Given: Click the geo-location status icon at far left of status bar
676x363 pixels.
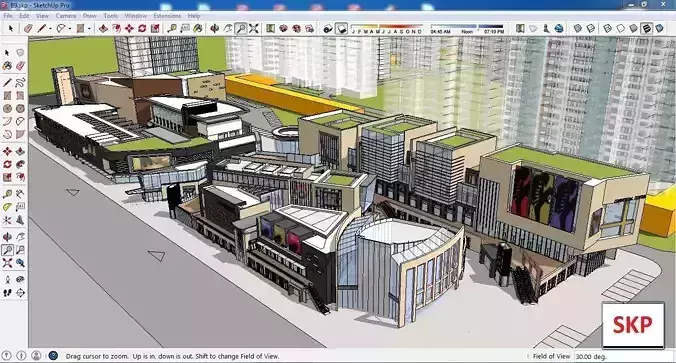Looking at the screenshot, I should pos(6,356).
